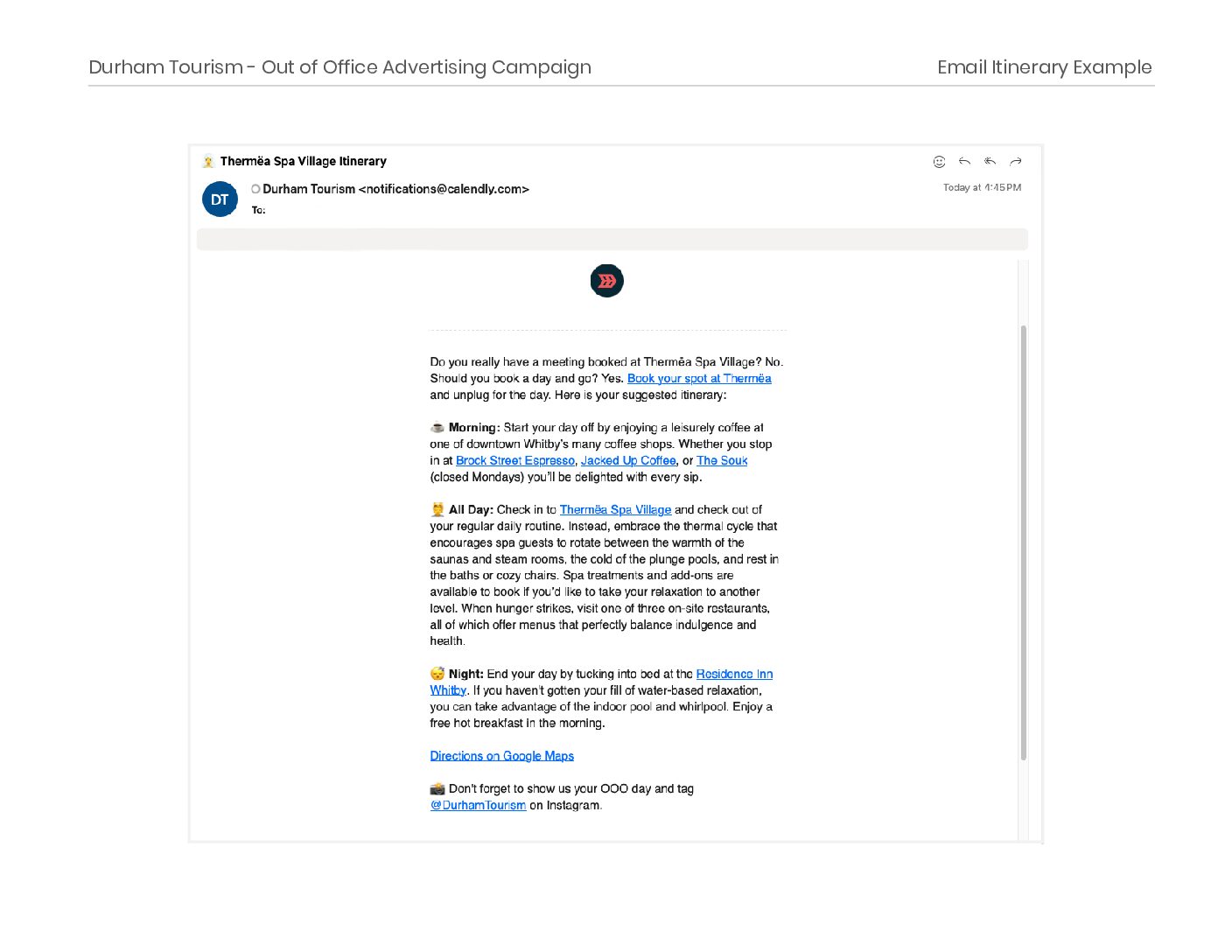
Task: Click the Reply All double-arrow icon
Action: [x=990, y=162]
